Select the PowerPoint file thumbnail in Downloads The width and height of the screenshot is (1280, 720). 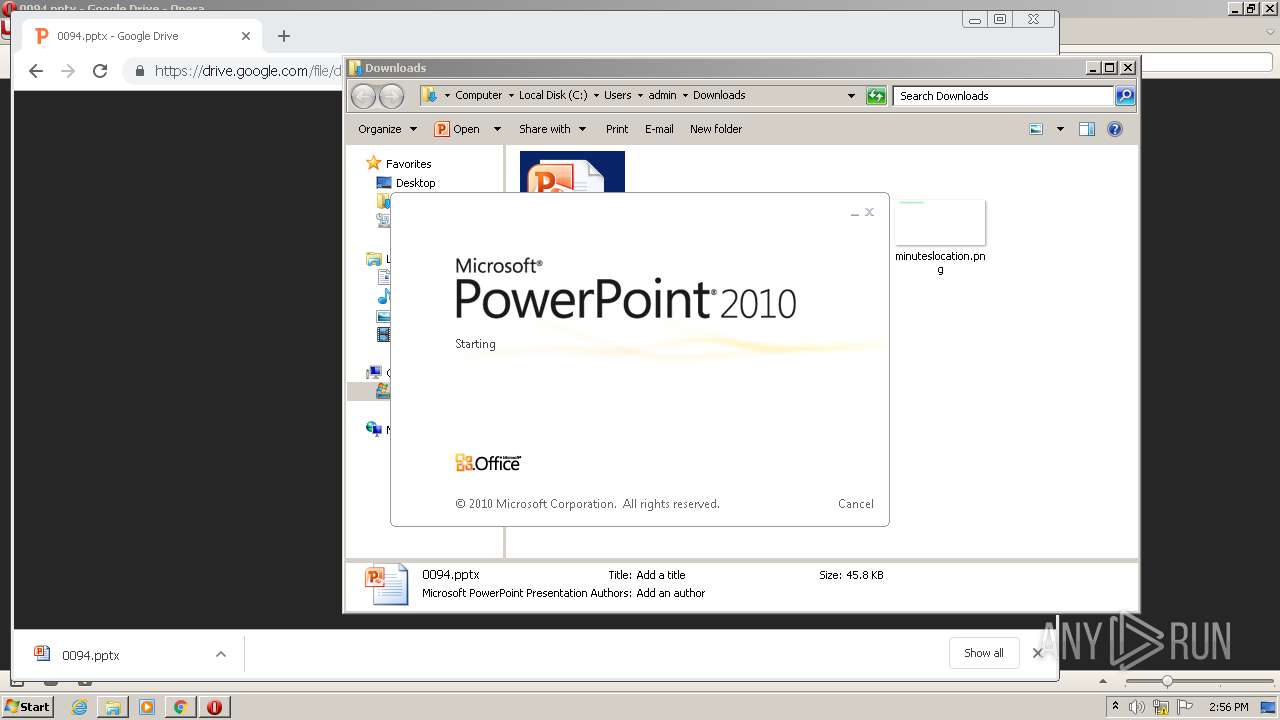pos(572,171)
